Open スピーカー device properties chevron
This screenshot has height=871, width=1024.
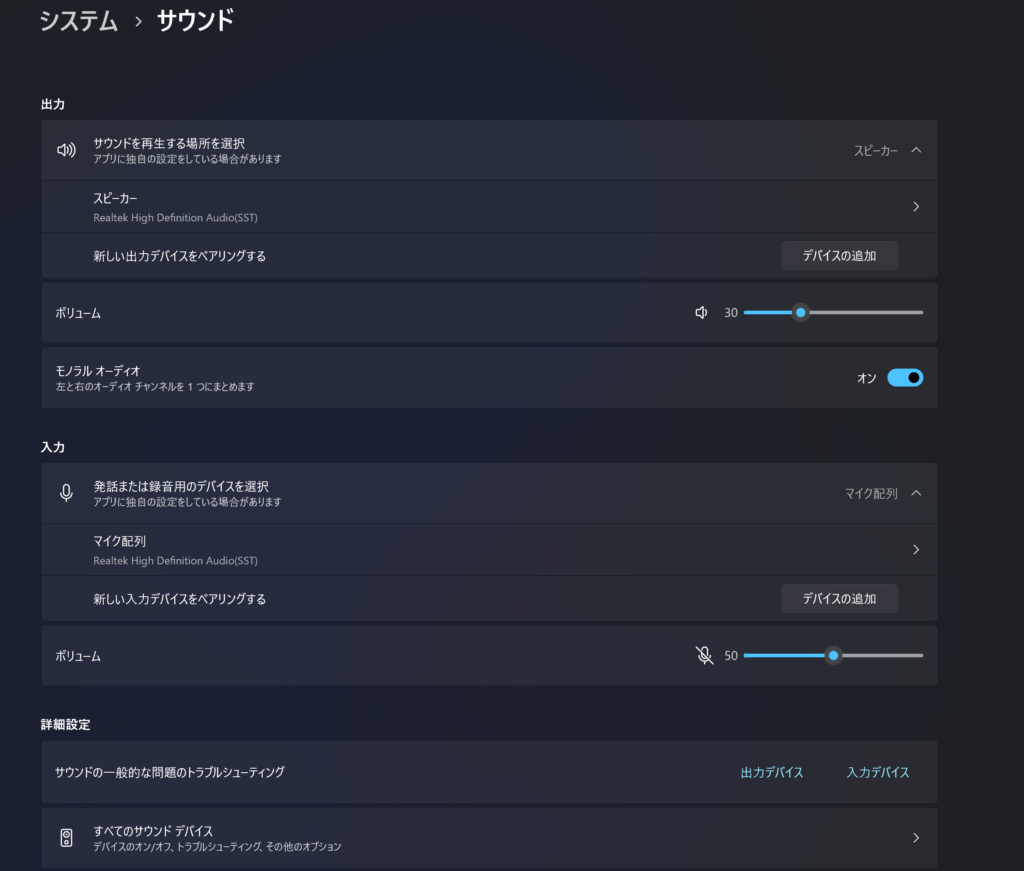916,206
